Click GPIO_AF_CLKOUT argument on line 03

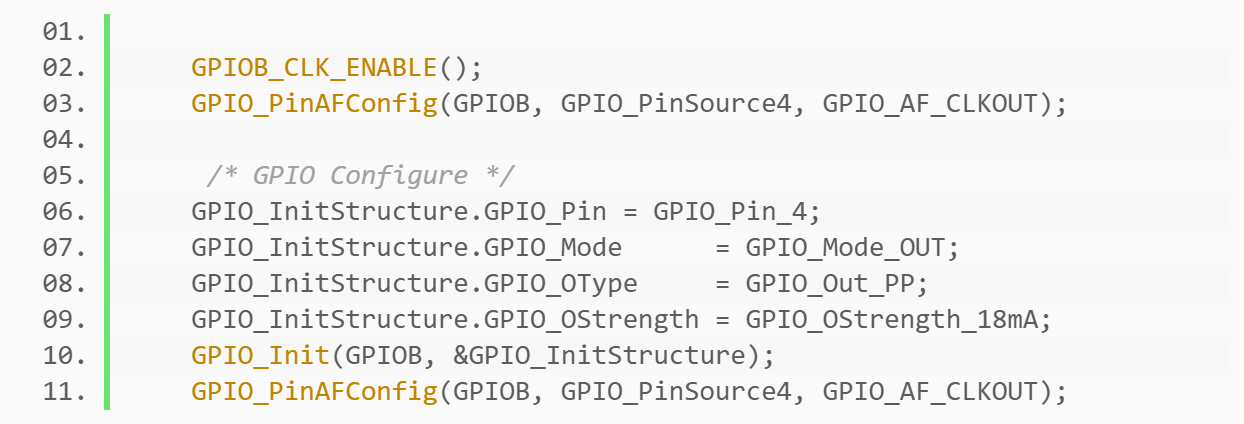click(x=930, y=104)
